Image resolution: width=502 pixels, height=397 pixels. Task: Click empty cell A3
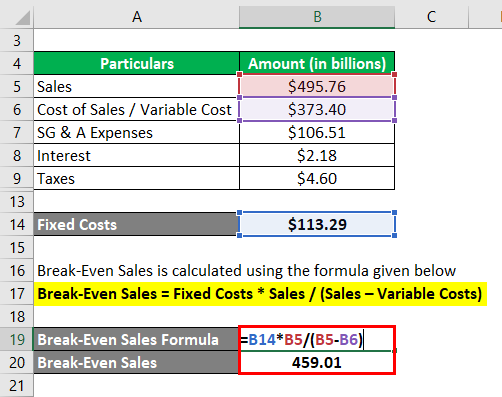pyautogui.click(x=136, y=40)
